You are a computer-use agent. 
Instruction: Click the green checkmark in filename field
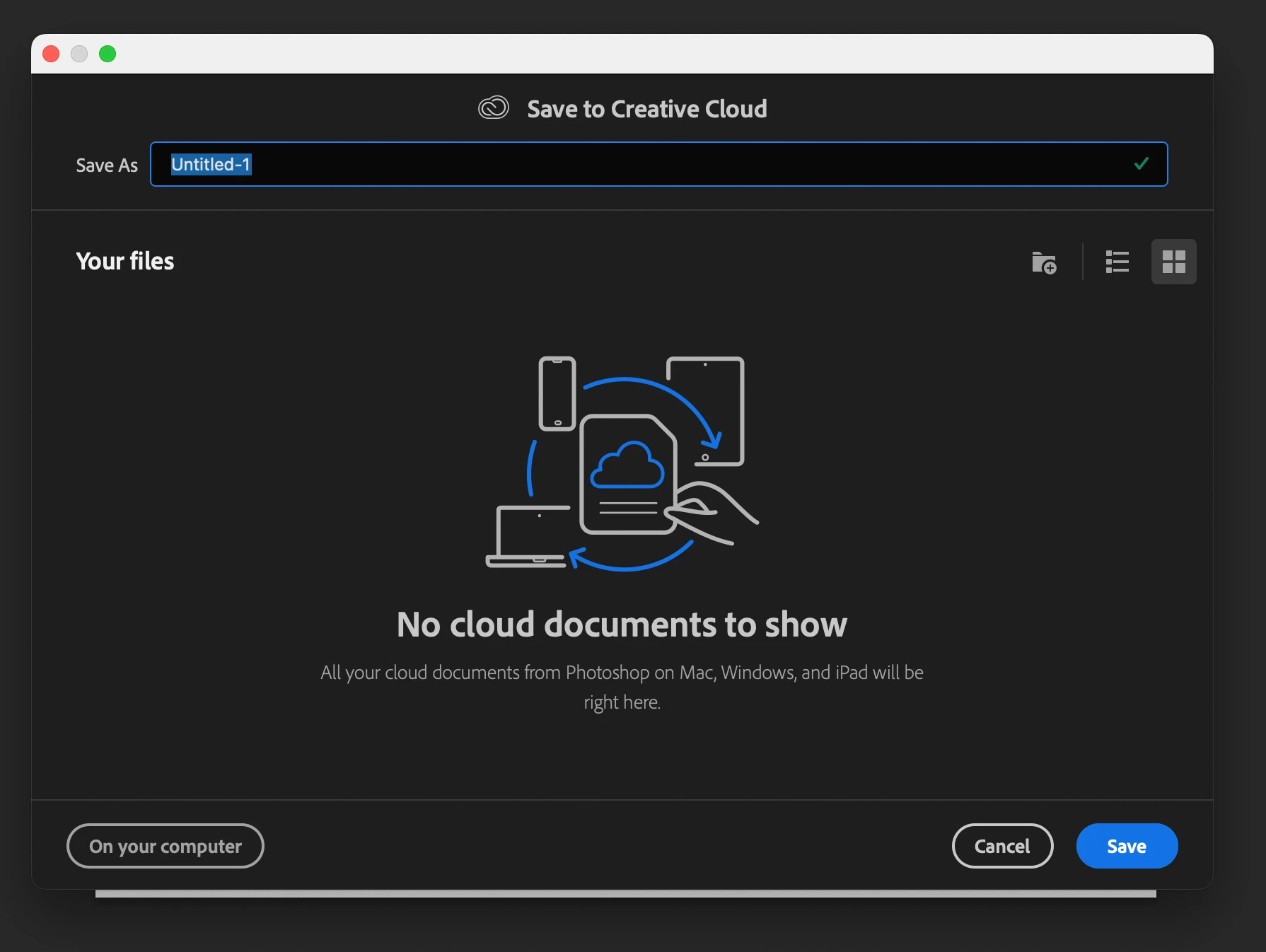point(1141,164)
